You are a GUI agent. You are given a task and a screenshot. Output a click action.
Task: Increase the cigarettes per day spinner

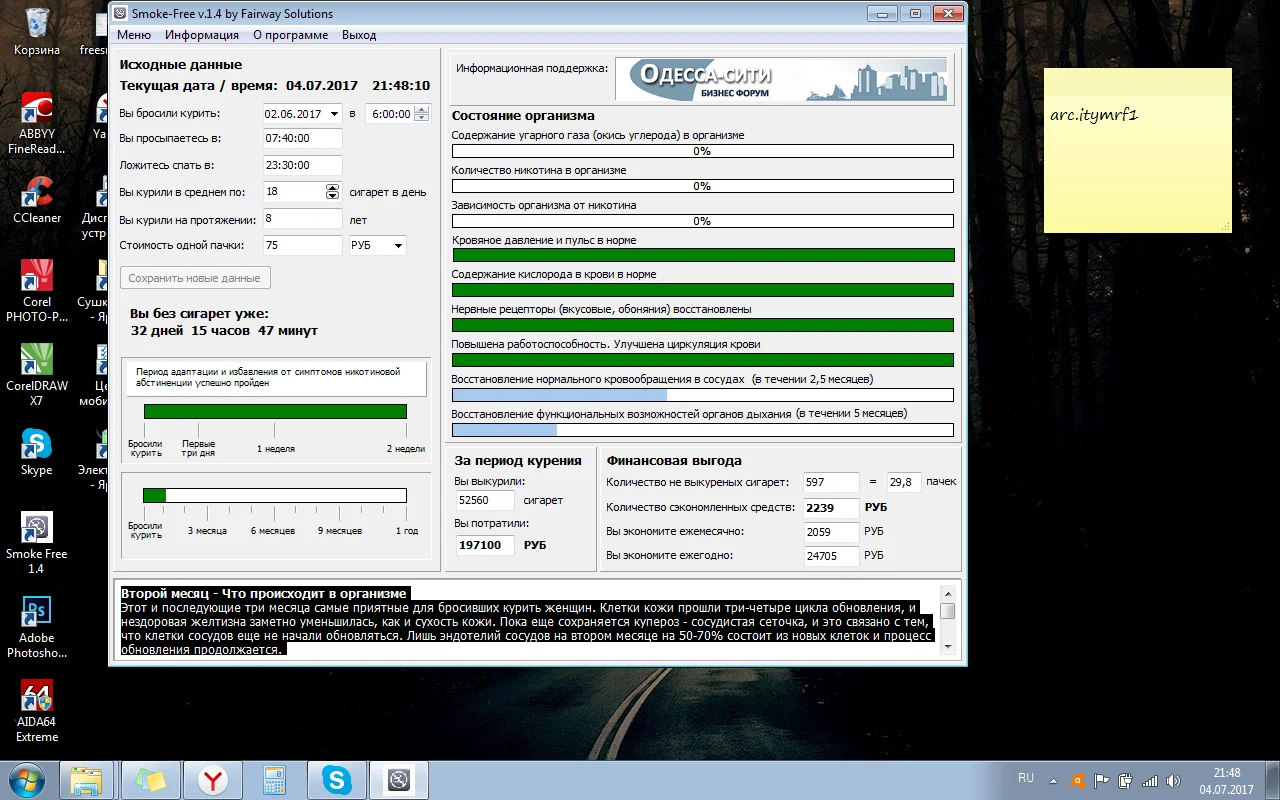333,188
